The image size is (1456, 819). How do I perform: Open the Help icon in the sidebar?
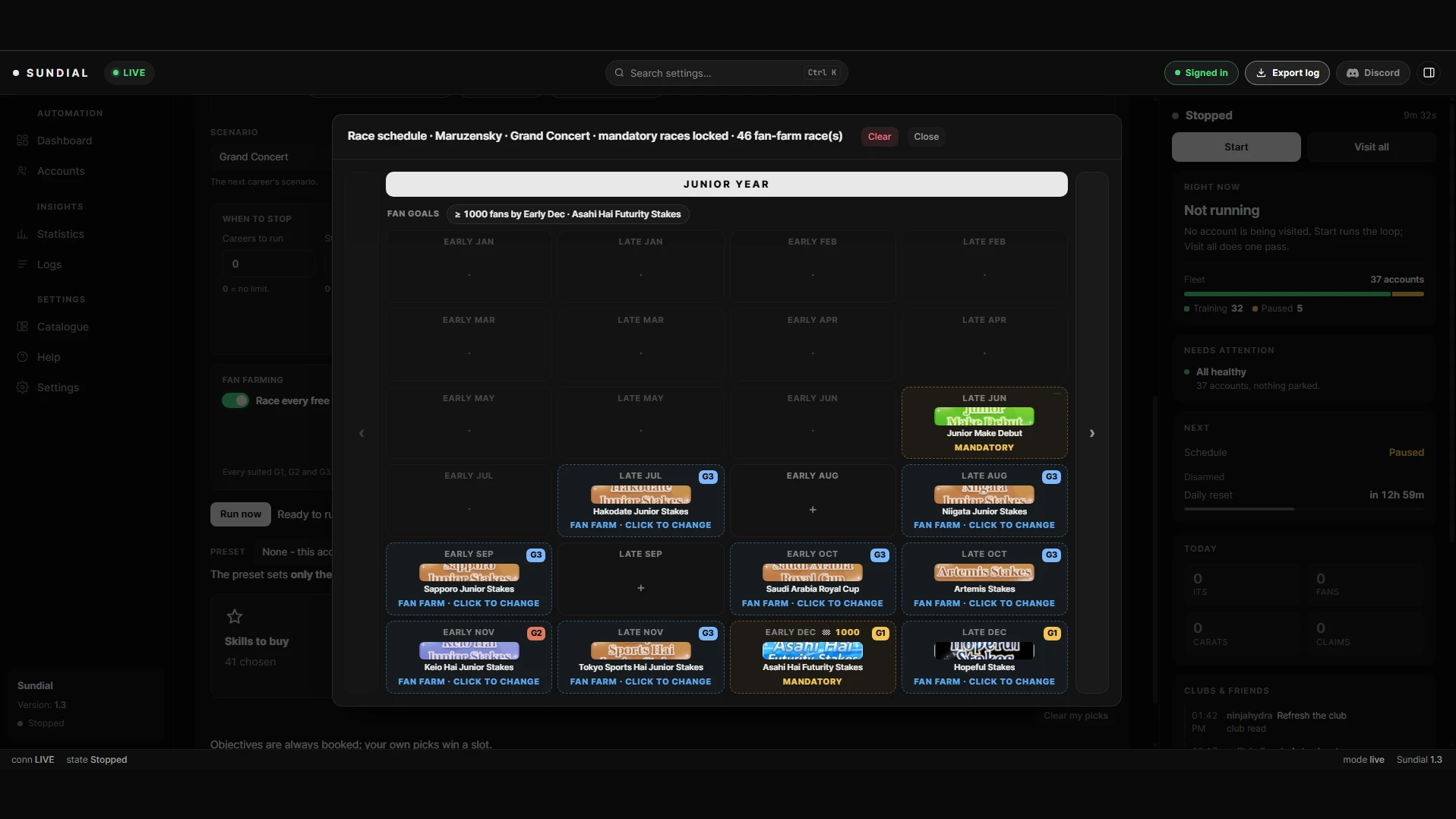tap(22, 357)
